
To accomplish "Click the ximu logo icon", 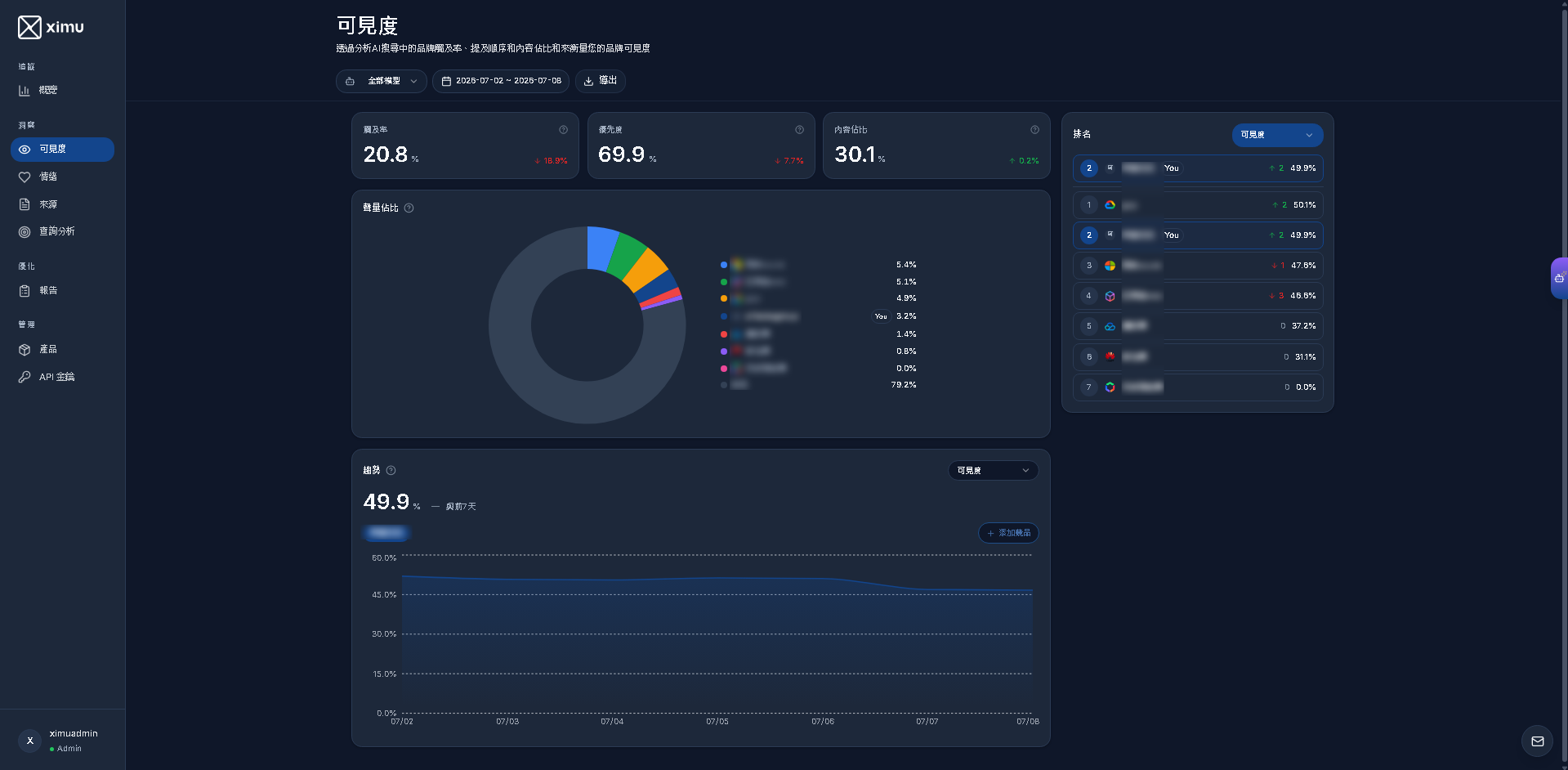I will click(x=29, y=27).
